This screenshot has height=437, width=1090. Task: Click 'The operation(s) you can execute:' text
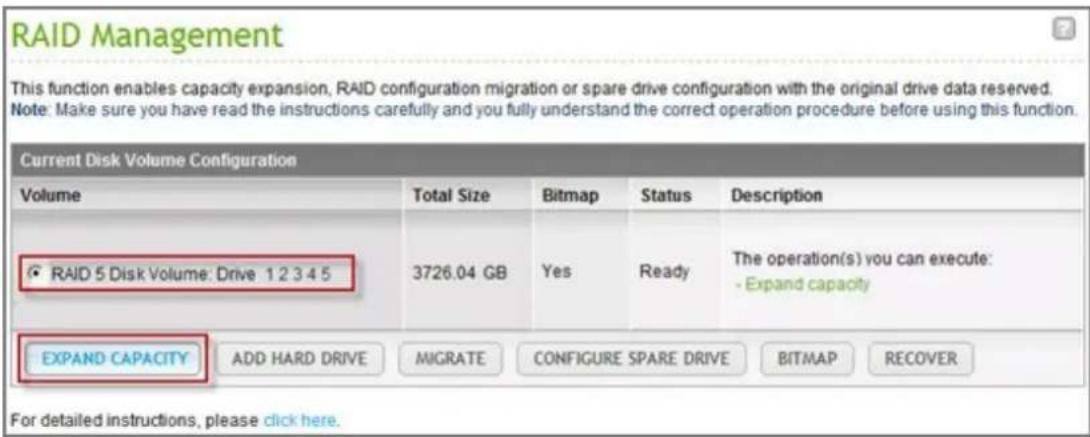coord(861,258)
